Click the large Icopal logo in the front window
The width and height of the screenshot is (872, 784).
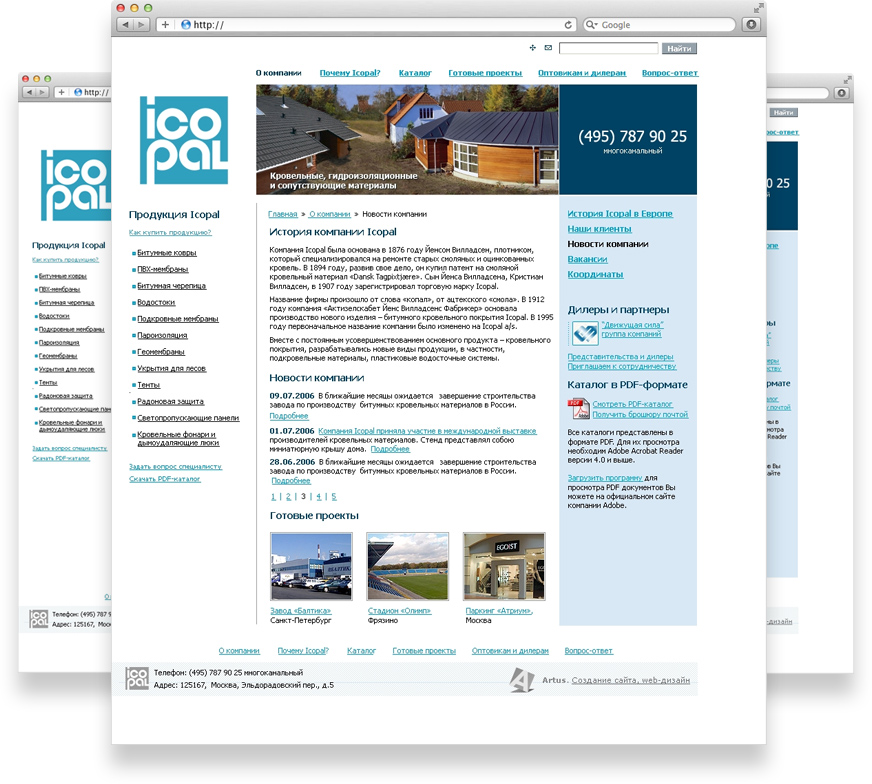click(184, 140)
